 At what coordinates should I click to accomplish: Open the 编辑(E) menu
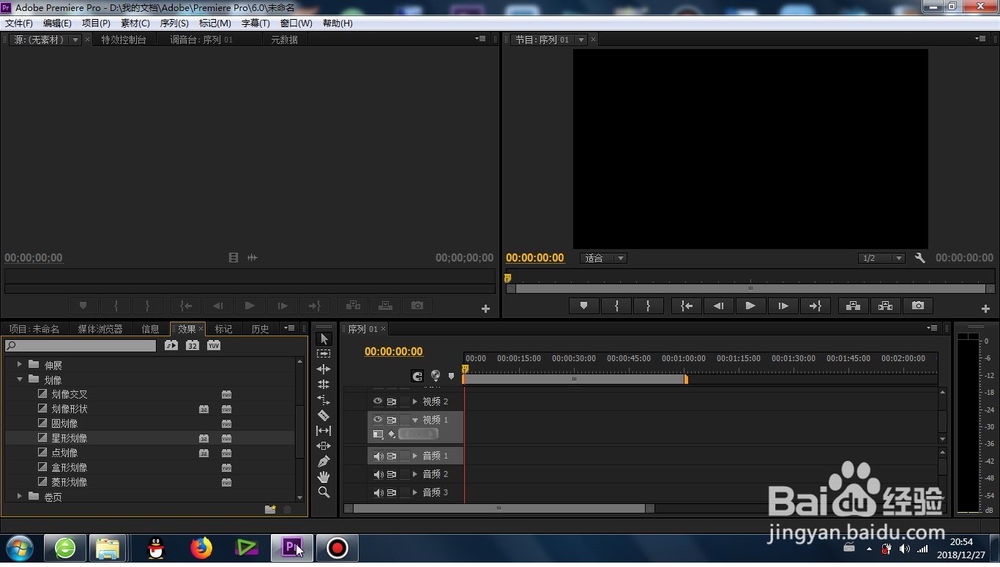pyautogui.click(x=57, y=23)
